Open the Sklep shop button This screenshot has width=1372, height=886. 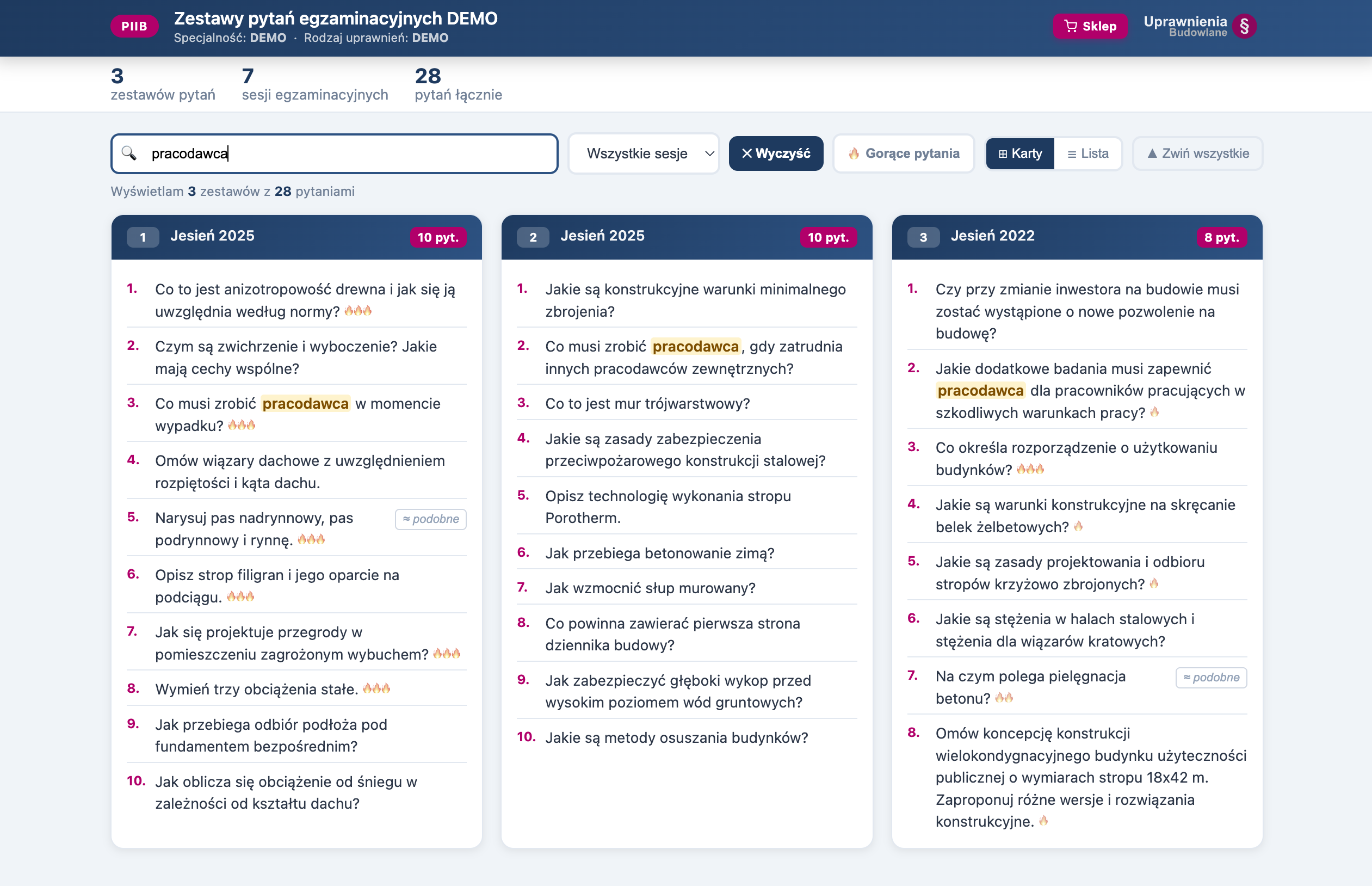[1090, 26]
